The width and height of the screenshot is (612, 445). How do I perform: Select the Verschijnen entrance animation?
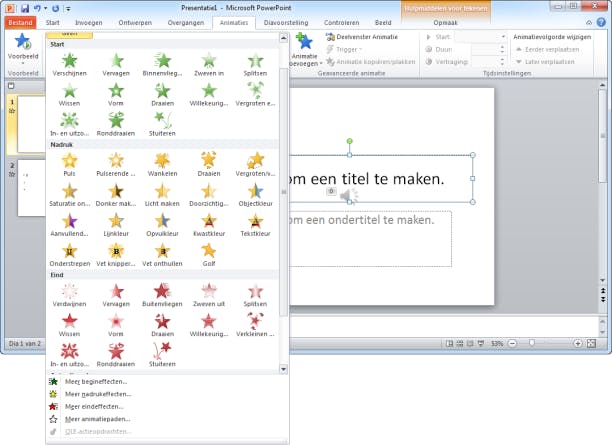click(69, 65)
